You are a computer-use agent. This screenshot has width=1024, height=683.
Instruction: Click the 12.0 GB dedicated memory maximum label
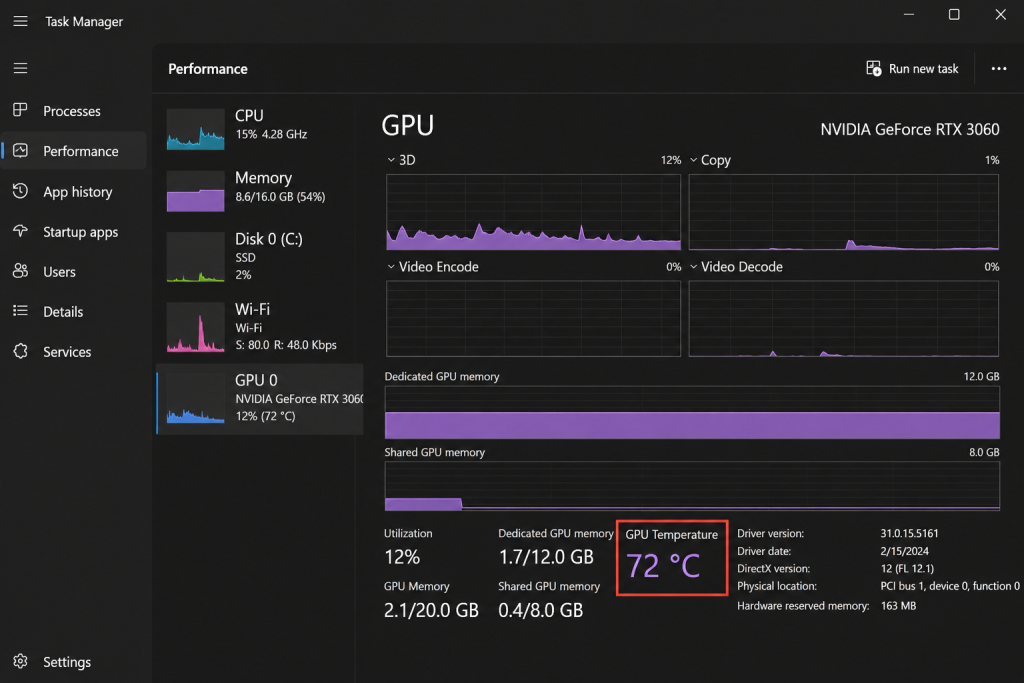tap(982, 377)
